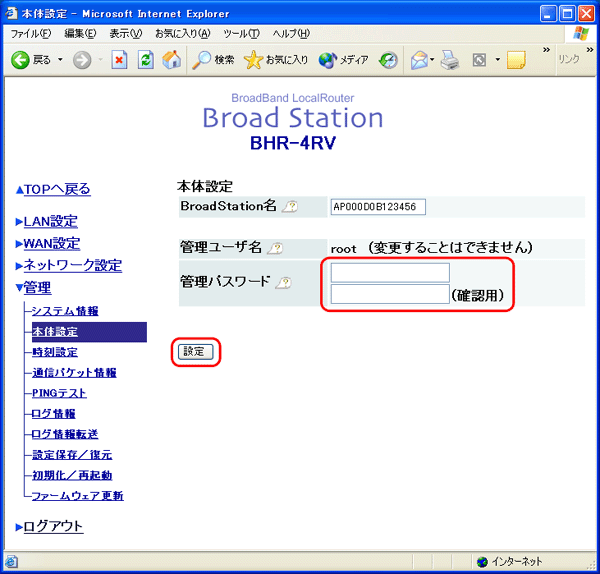This screenshot has height=574, width=600.
Task: Click the first 管理パスワード password field
Action: pos(390,273)
